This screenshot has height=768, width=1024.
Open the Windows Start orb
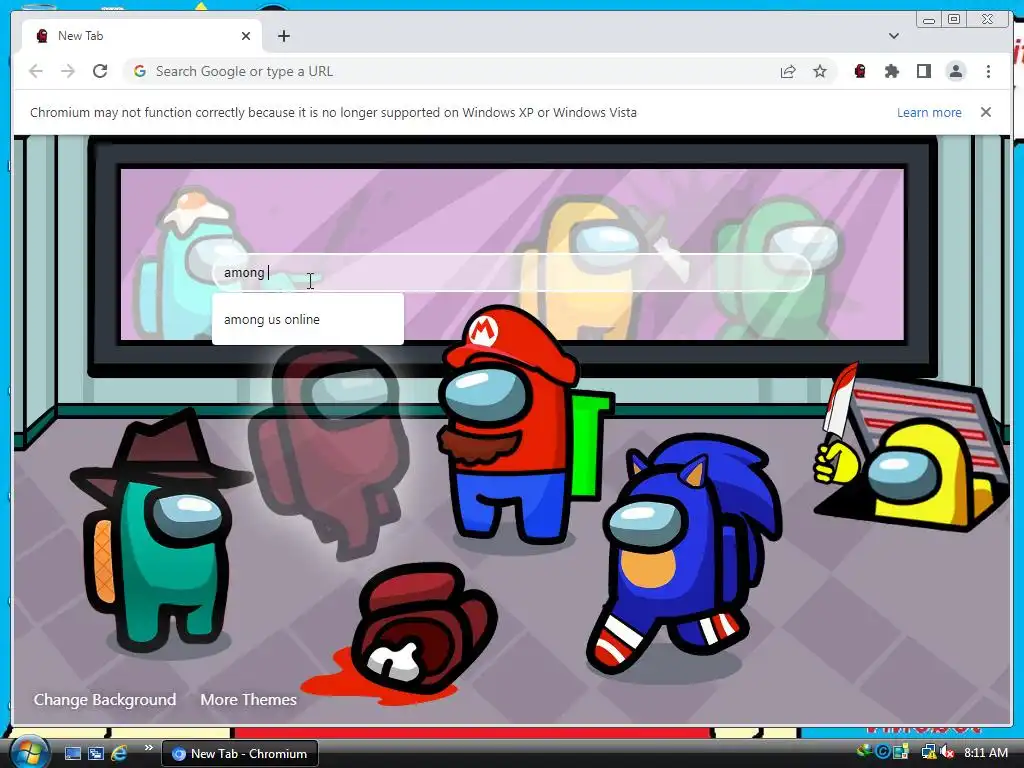pos(28,752)
